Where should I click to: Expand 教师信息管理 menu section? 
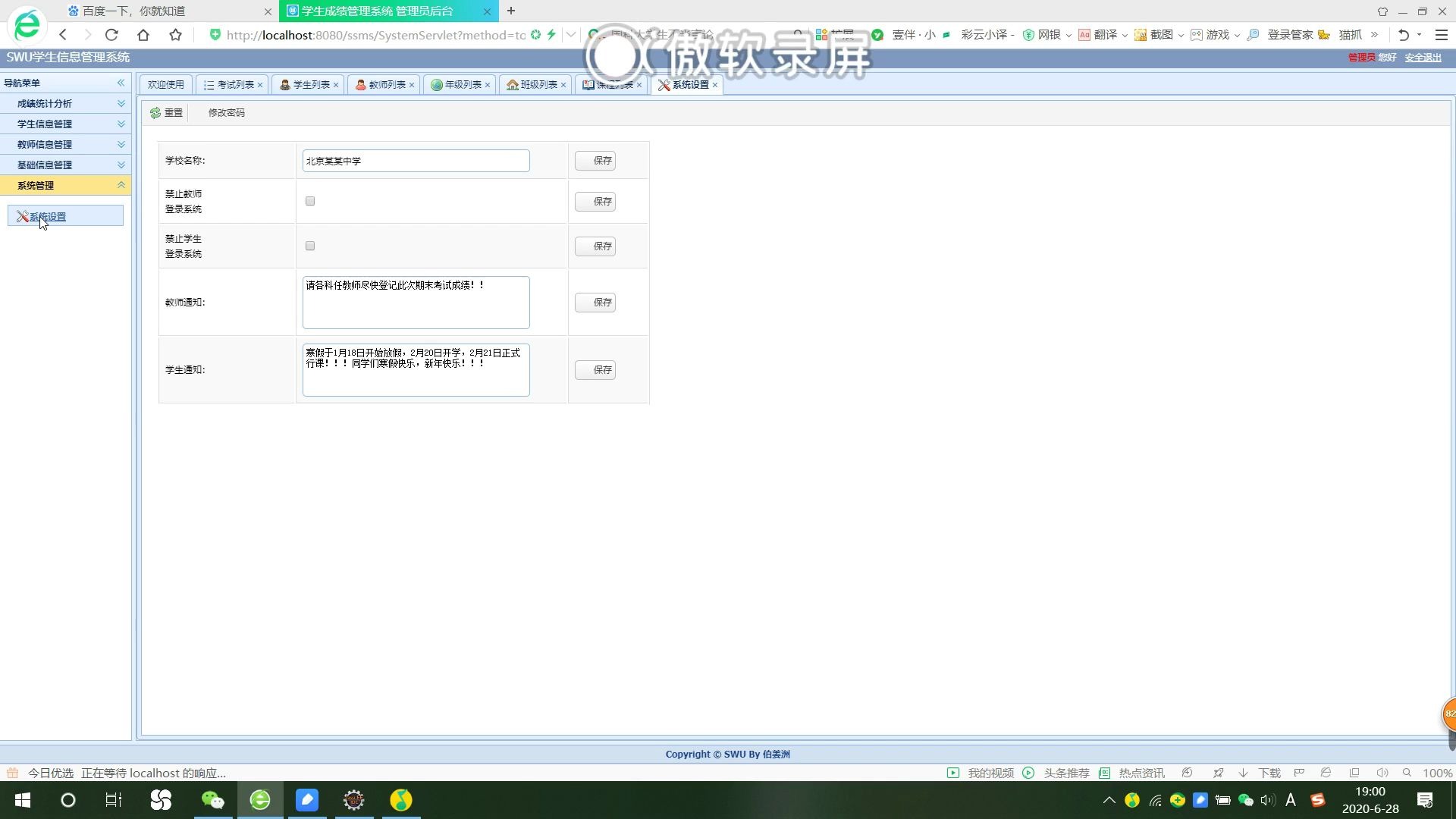[65, 144]
